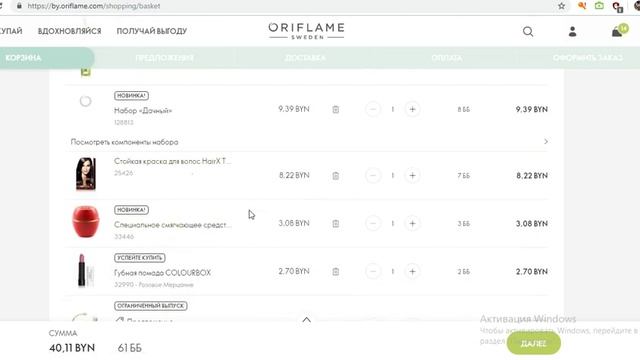Expand Посмотреть компоненты набора chevron
Screen dimensions: 640x360
tap(546, 142)
